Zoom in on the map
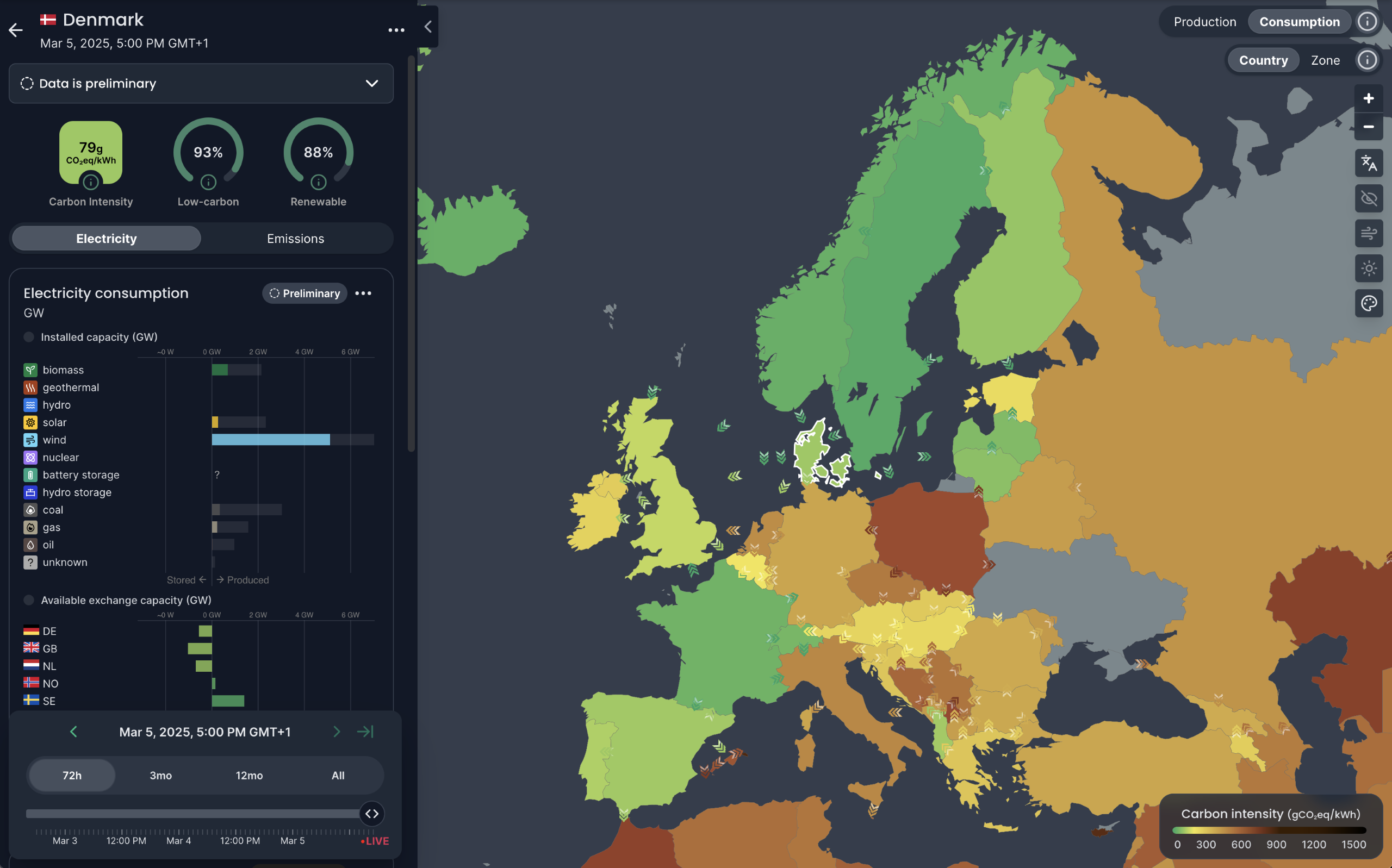1392x868 pixels. tap(1369, 98)
